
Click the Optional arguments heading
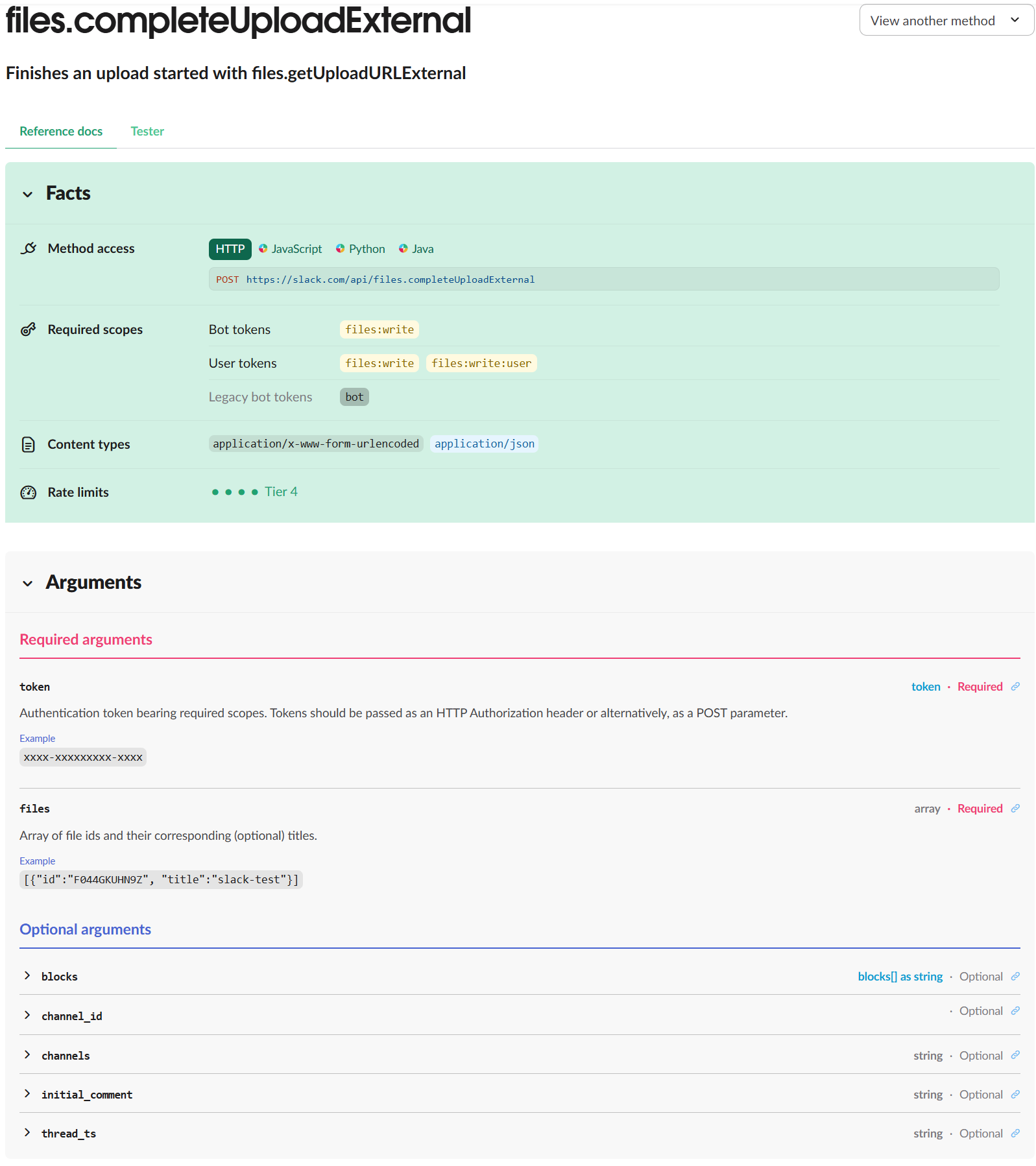(85, 929)
